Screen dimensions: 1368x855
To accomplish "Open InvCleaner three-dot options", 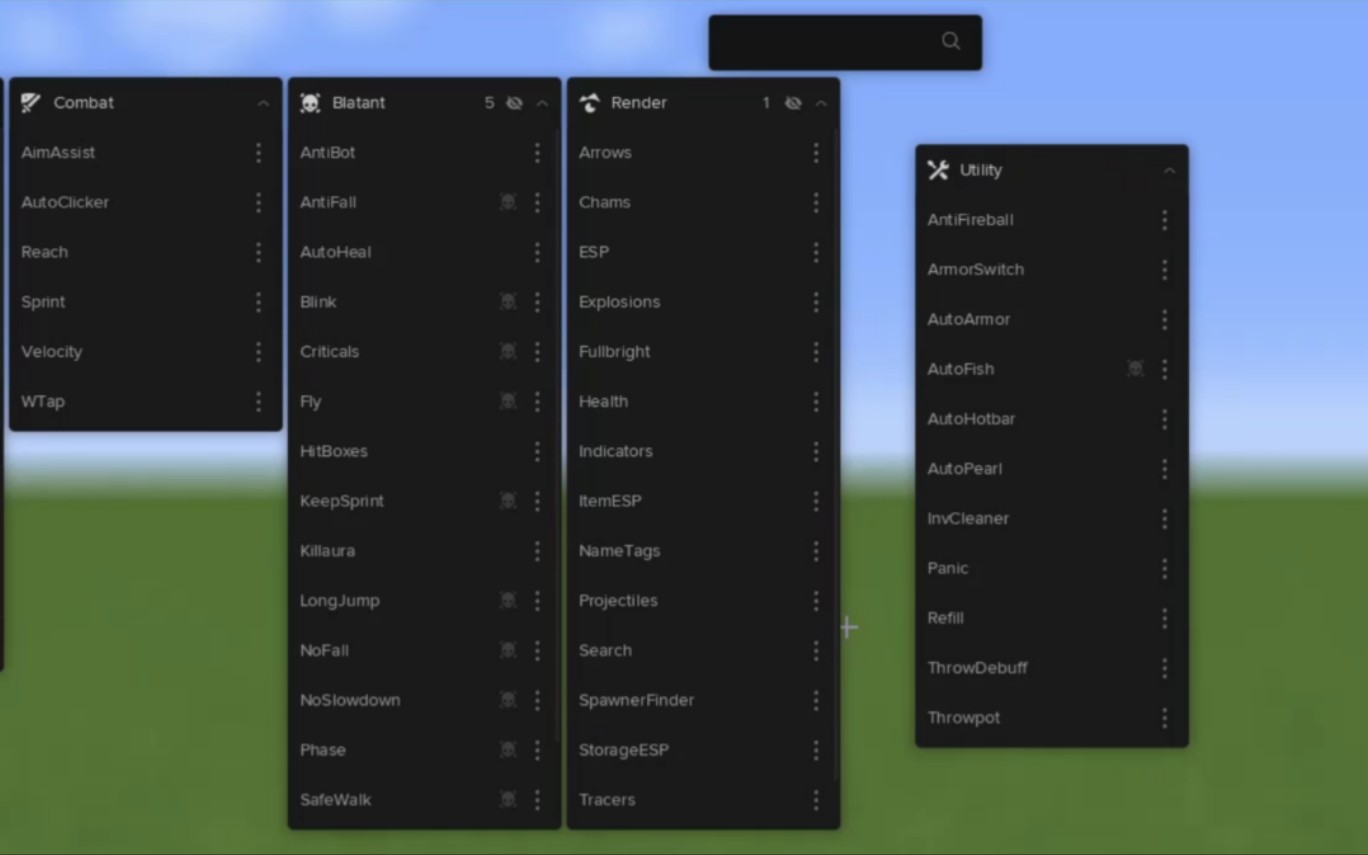I will 1164,518.
